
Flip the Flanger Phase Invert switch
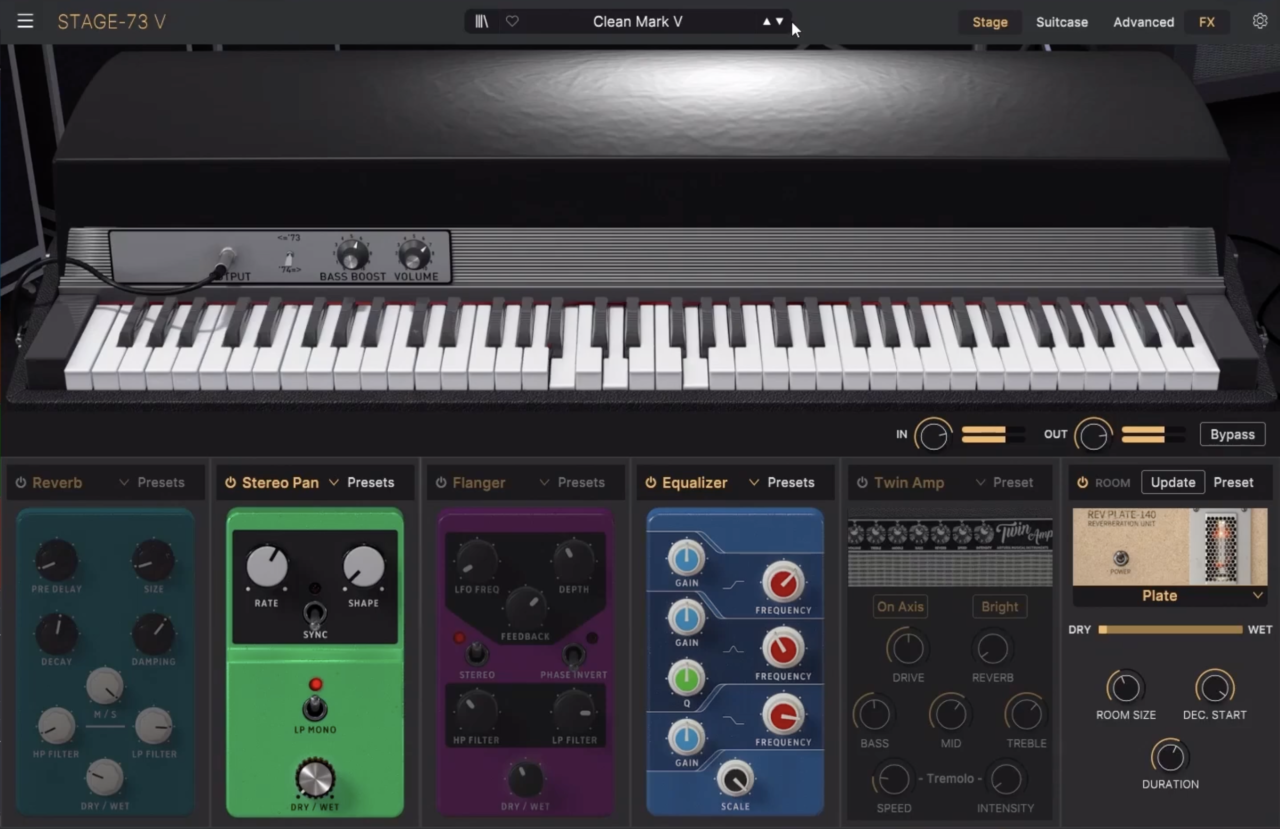pyautogui.click(x=574, y=656)
